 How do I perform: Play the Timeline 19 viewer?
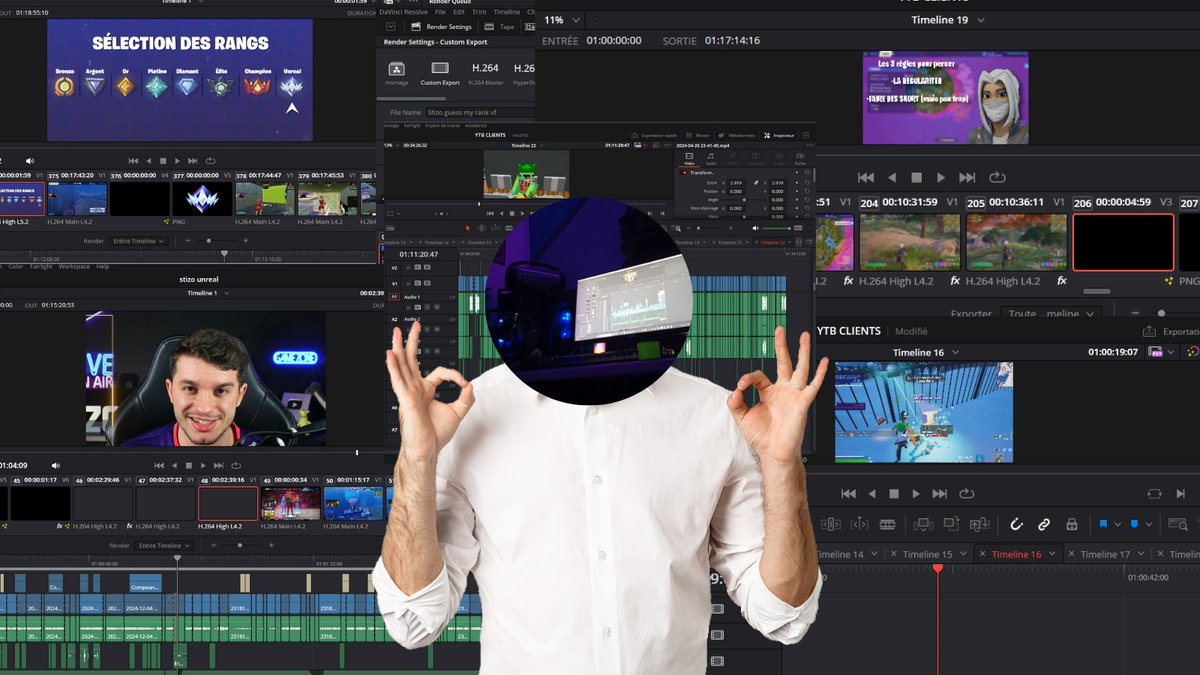coord(941,177)
